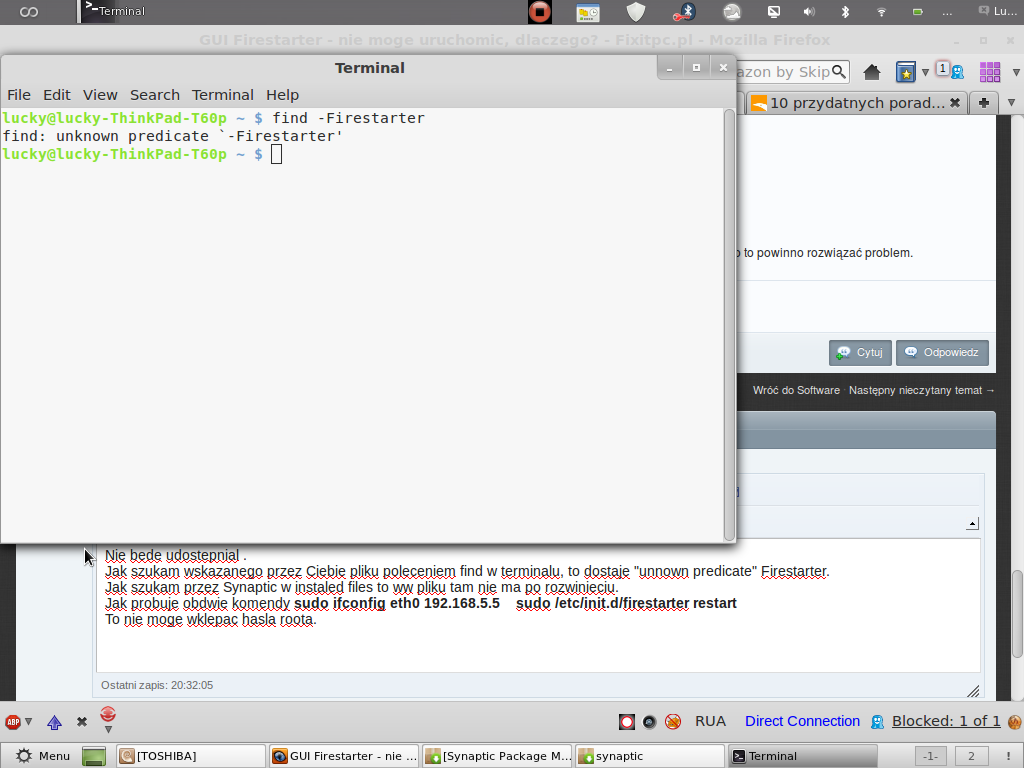Switch to the '10 przydatnych porad' Firefox tab
The image size is (1024, 768).
(856, 103)
